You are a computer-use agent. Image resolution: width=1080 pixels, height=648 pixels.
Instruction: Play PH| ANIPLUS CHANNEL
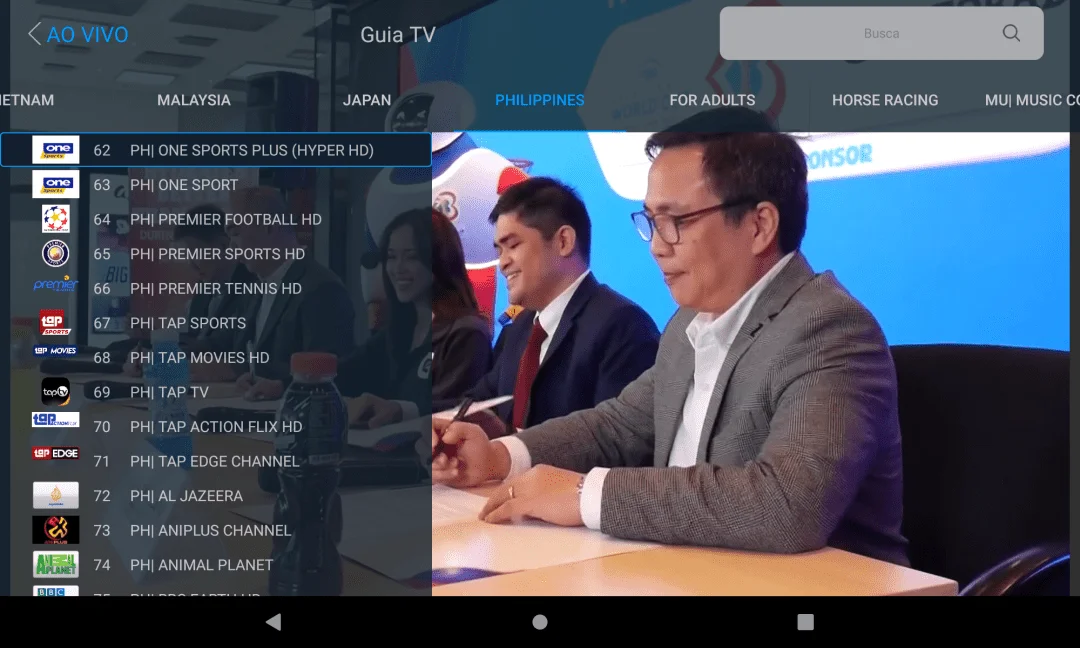[x=216, y=530]
